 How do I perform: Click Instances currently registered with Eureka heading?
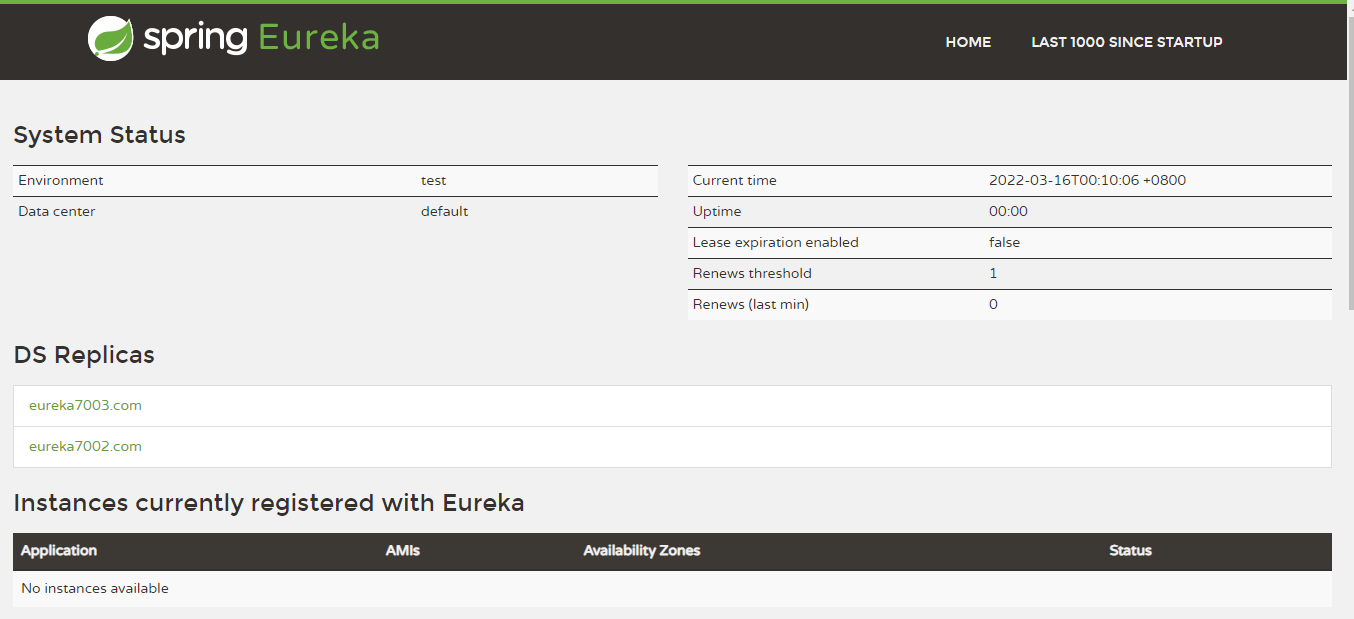click(269, 503)
